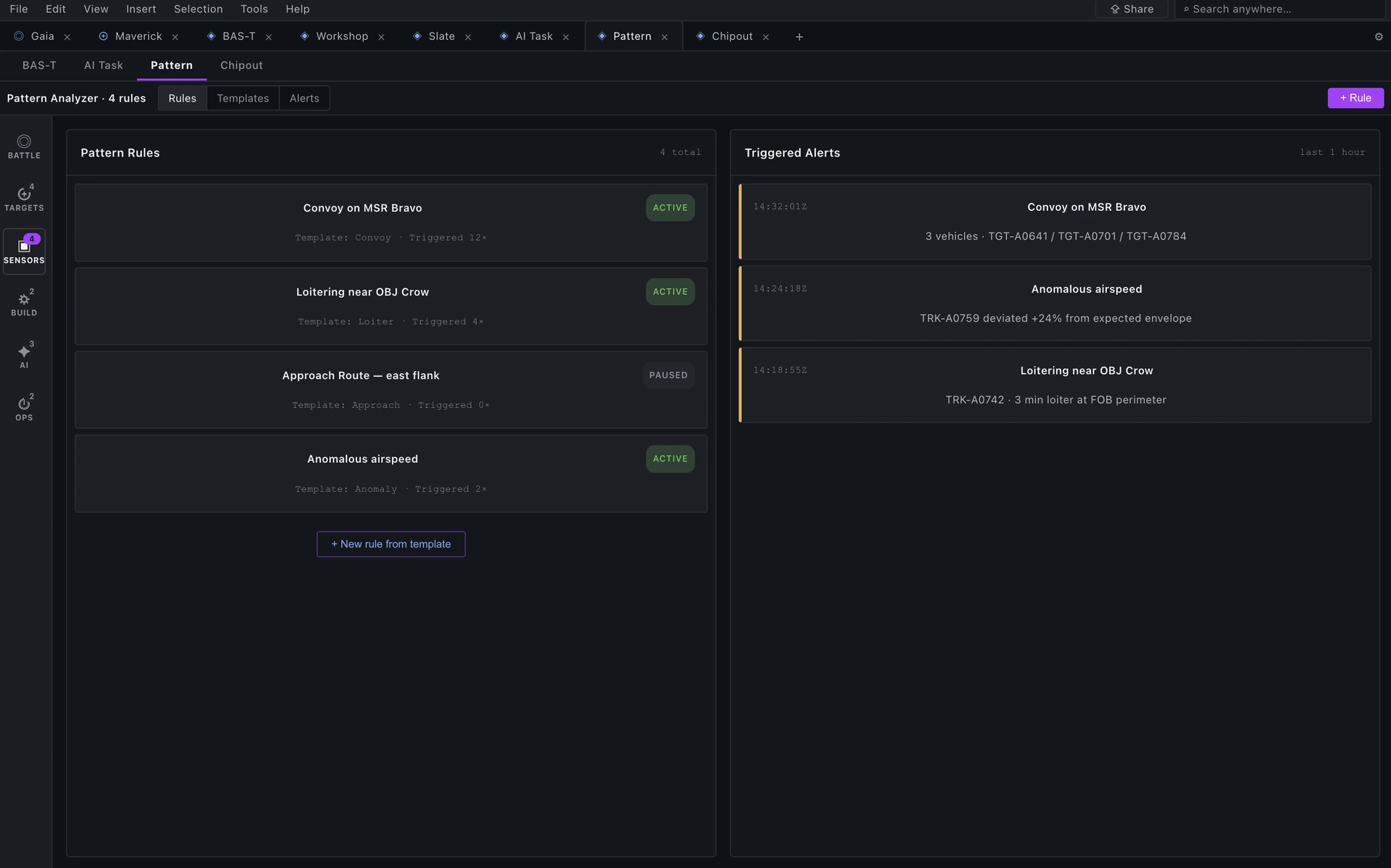Close the Chipout tab
This screenshot has width=1391, height=868.
(766, 37)
